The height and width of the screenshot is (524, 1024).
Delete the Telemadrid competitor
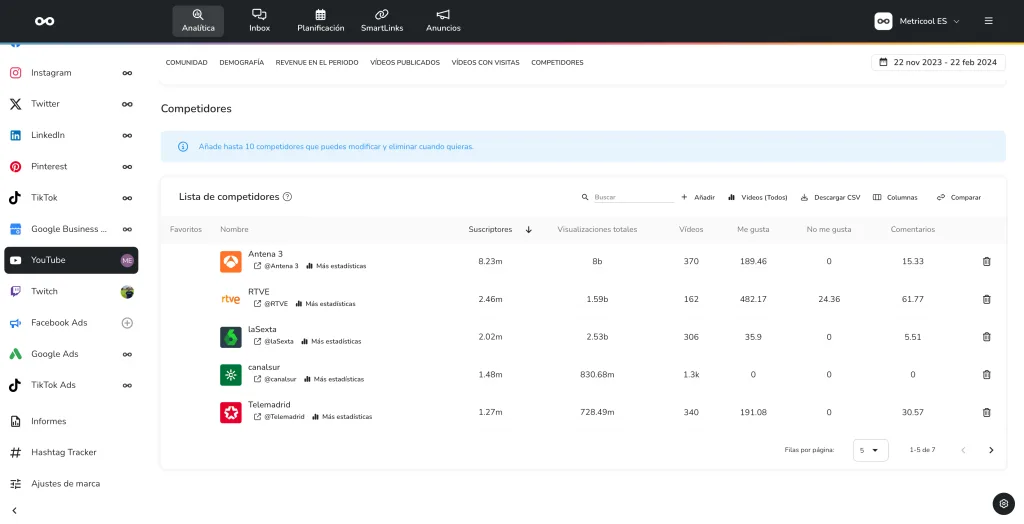[x=986, y=413]
